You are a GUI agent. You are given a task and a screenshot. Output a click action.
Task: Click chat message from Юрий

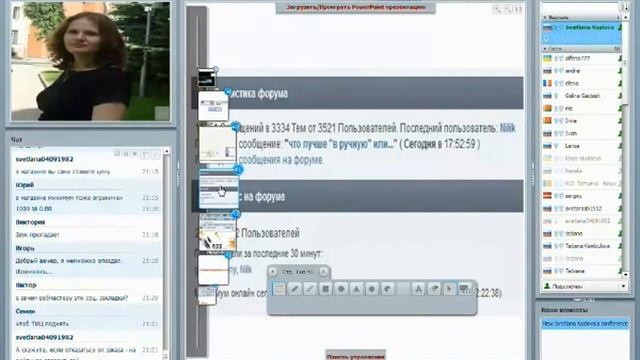click(x=87, y=197)
